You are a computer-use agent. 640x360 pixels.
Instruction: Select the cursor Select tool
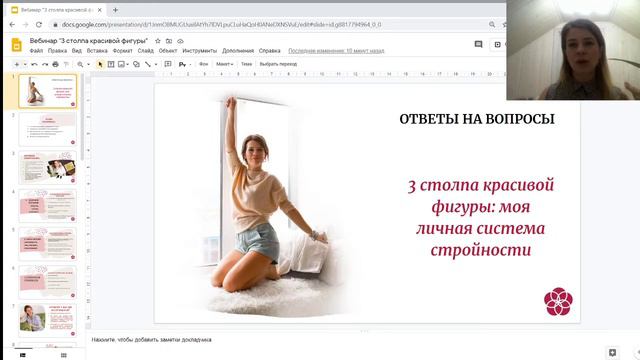tap(100, 64)
